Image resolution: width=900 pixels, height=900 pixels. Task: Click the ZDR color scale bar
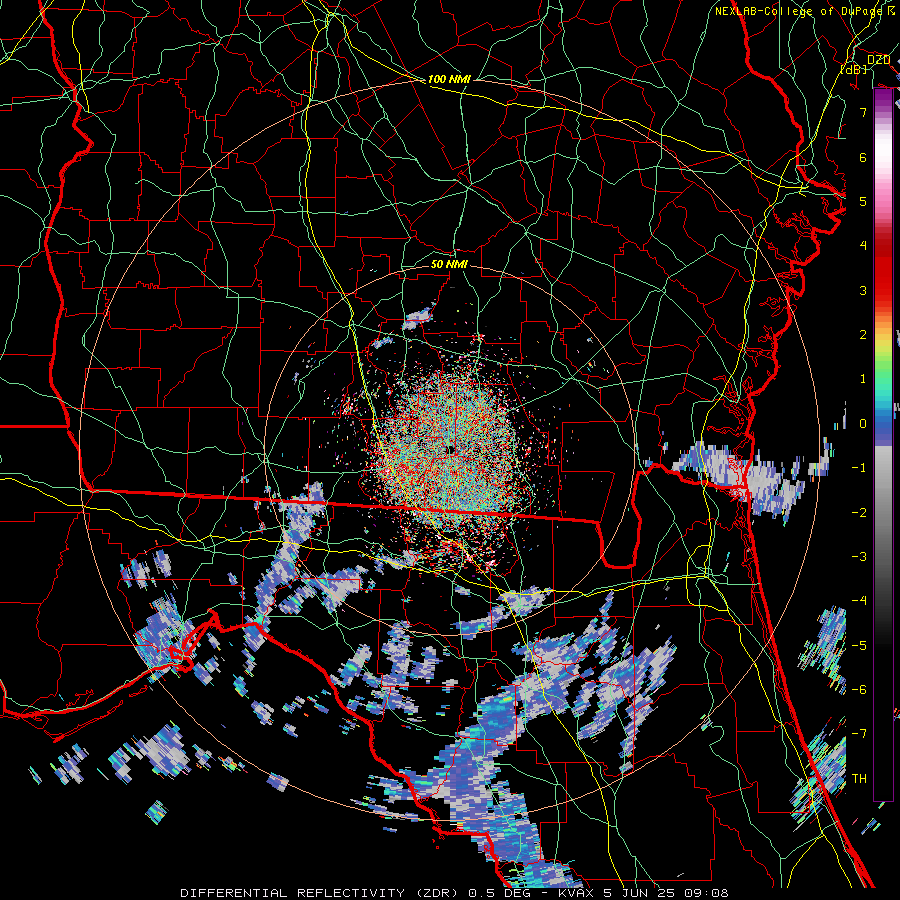click(x=883, y=444)
